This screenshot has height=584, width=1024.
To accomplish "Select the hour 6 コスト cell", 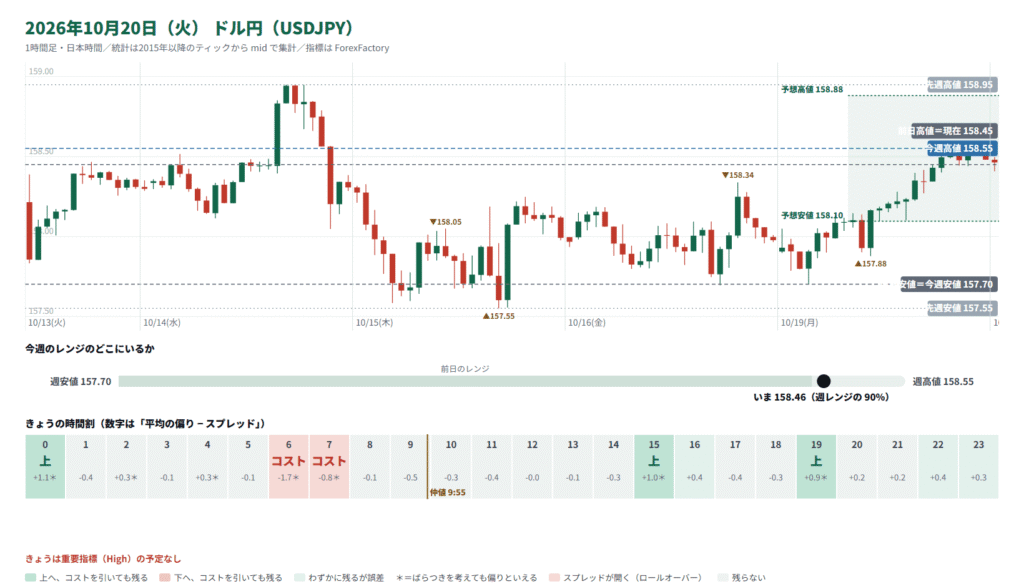I will pos(289,466).
